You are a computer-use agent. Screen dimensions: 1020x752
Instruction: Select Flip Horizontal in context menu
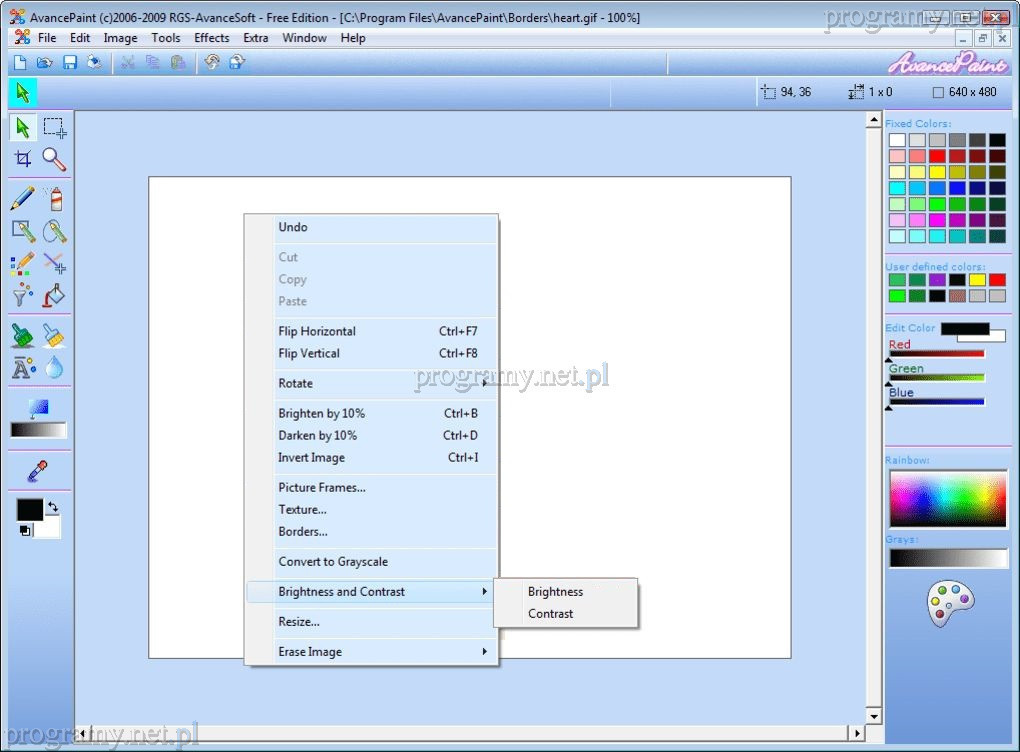317,331
